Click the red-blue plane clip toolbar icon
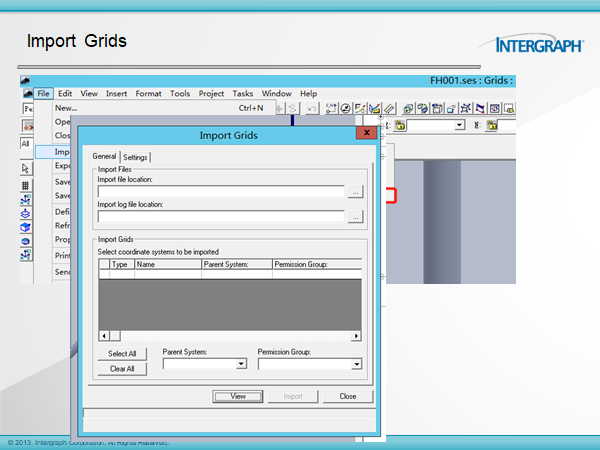 (451, 109)
